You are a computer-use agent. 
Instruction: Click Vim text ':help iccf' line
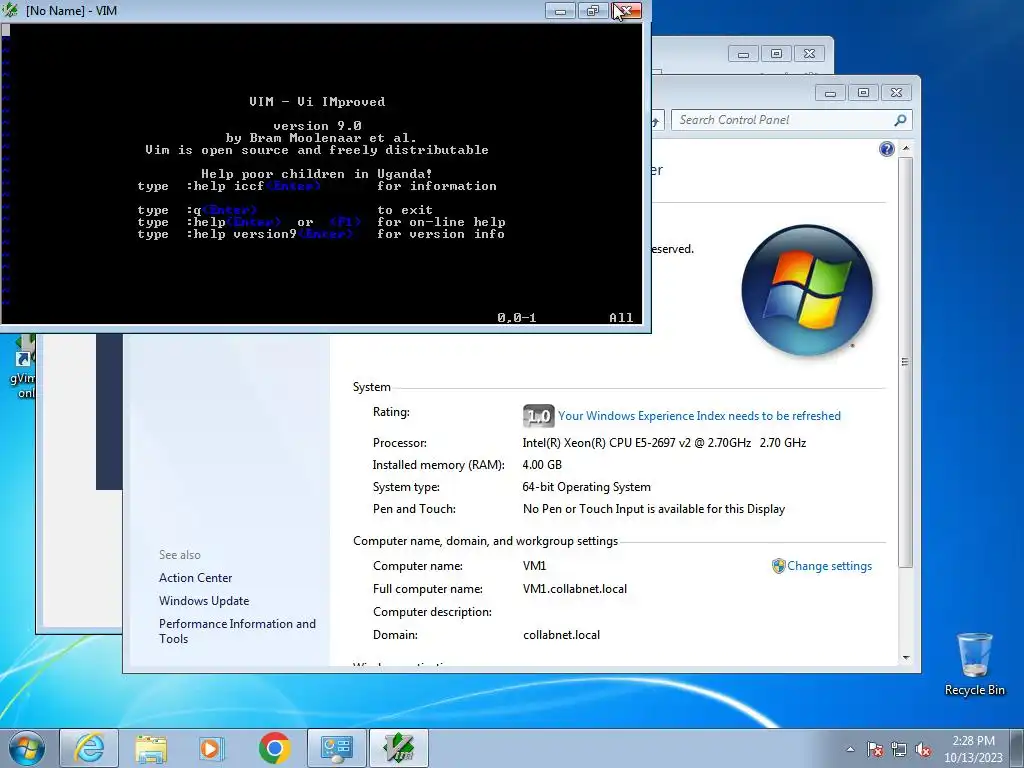317,186
